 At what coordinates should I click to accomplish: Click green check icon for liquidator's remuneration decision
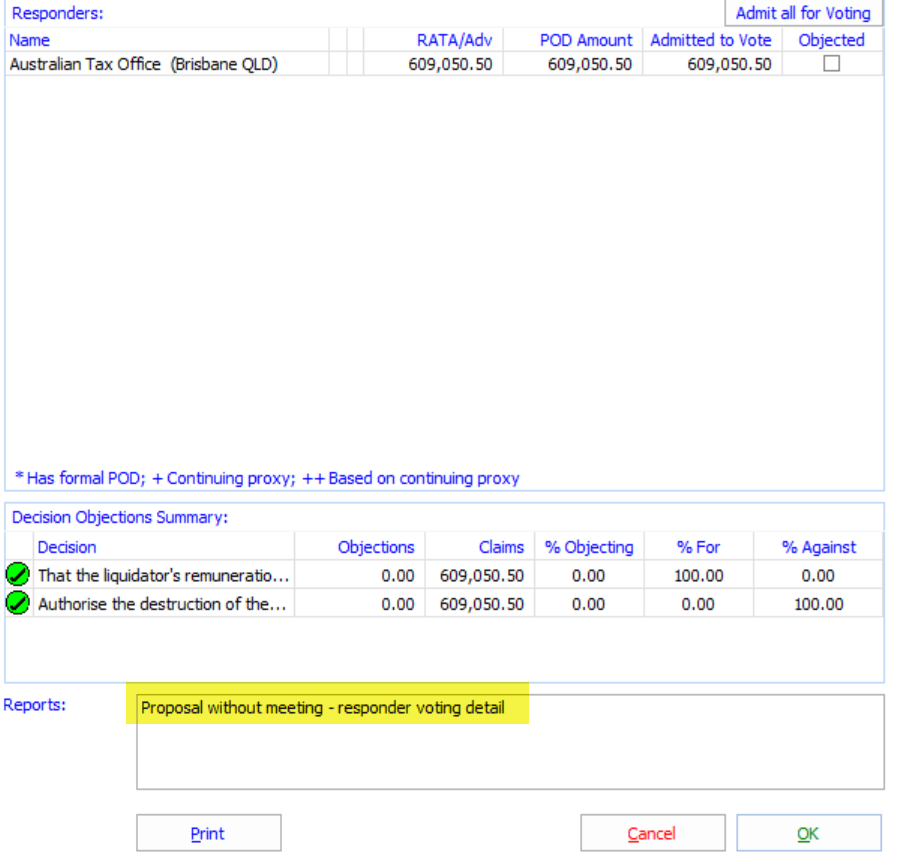tap(18, 575)
